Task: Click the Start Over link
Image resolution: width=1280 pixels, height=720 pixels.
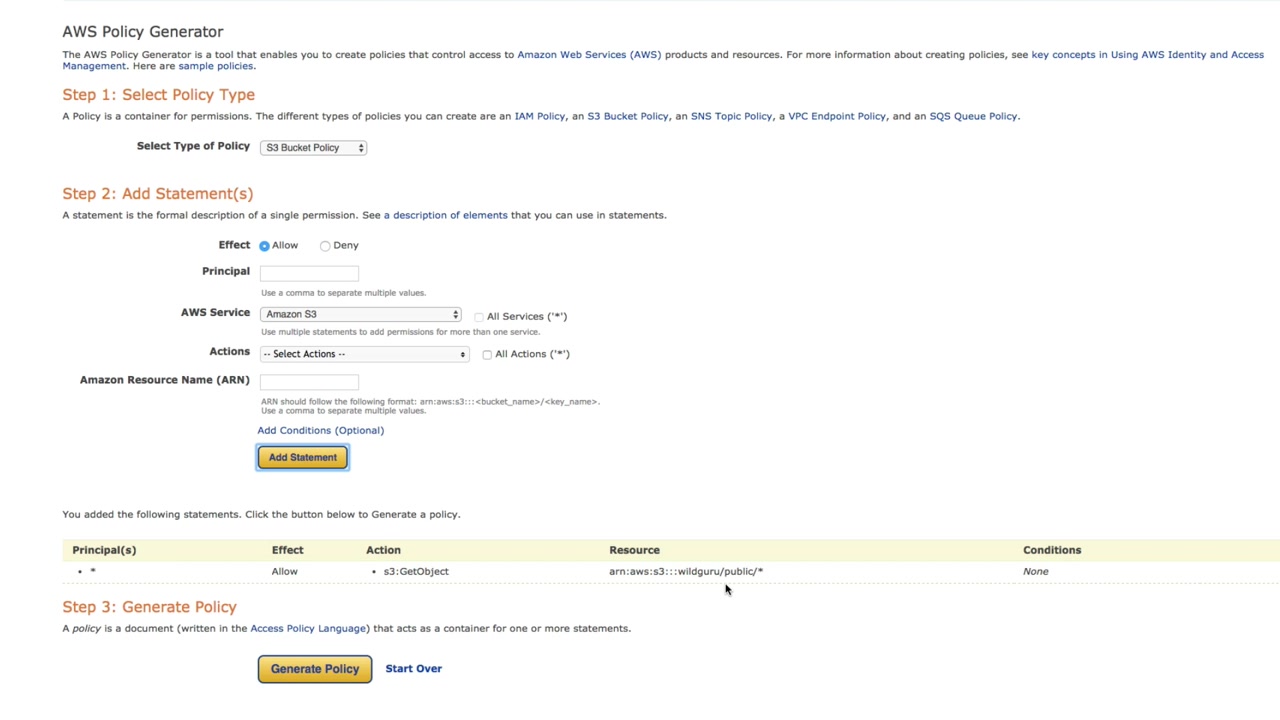Action: (413, 669)
